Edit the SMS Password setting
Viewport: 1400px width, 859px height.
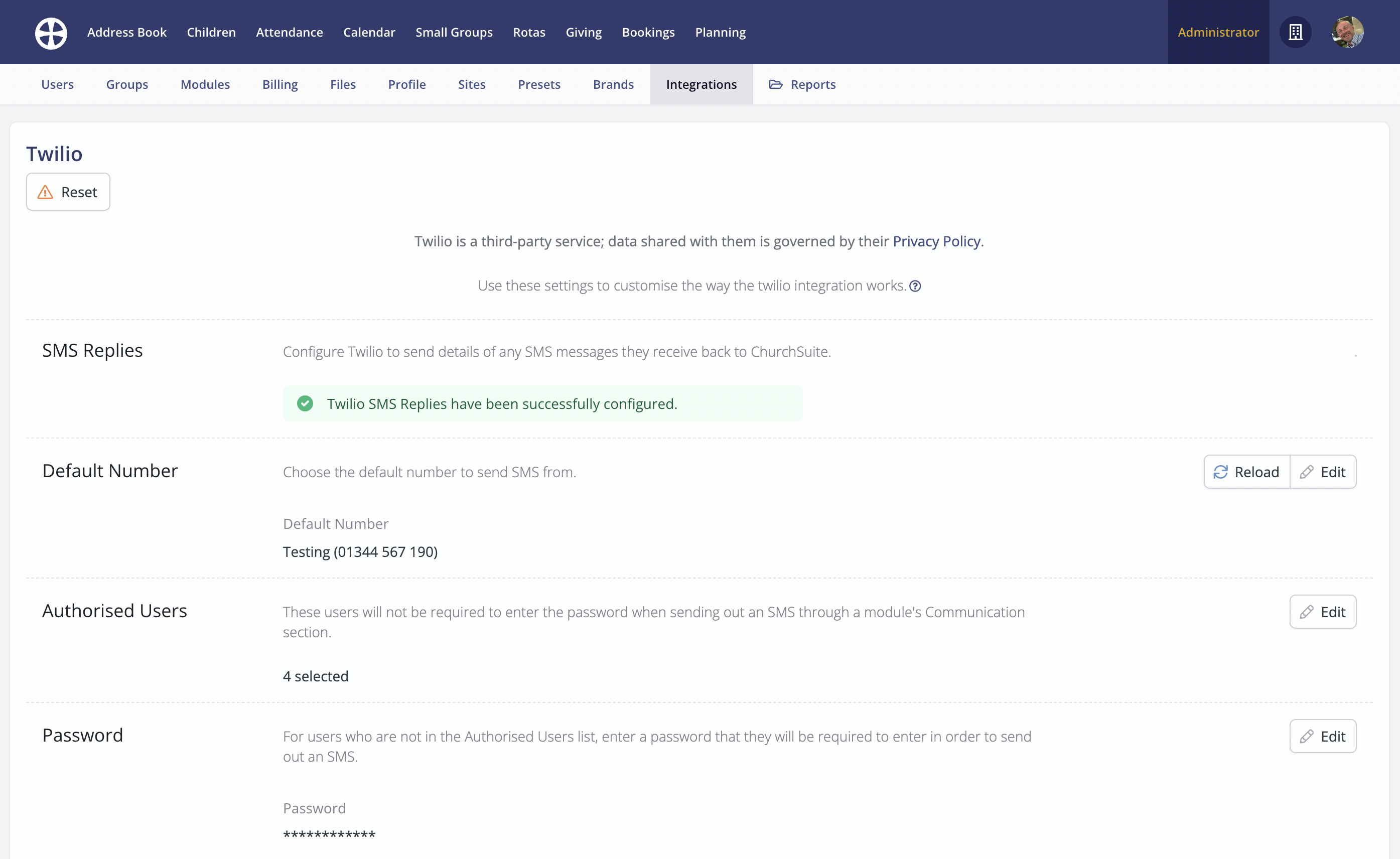tap(1323, 736)
